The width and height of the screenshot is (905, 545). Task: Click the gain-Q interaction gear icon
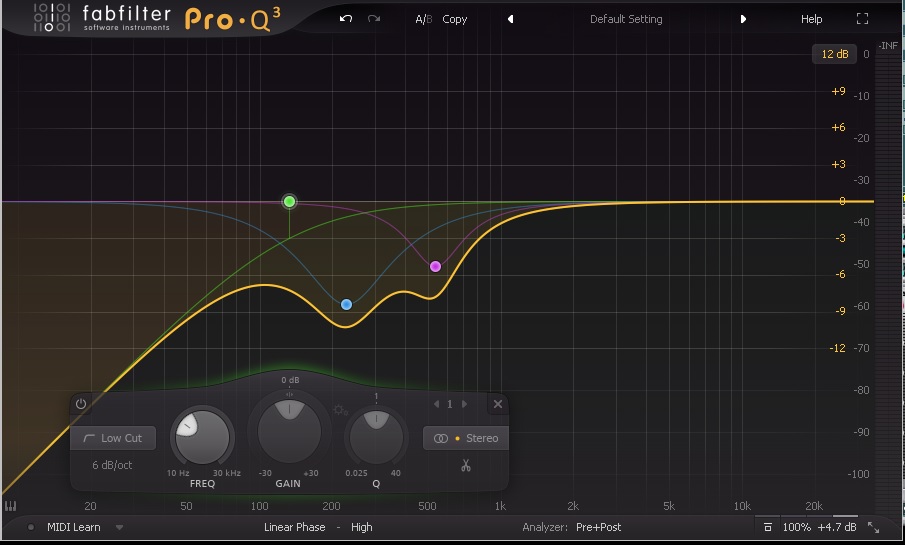pyautogui.click(x=340, y=410)
